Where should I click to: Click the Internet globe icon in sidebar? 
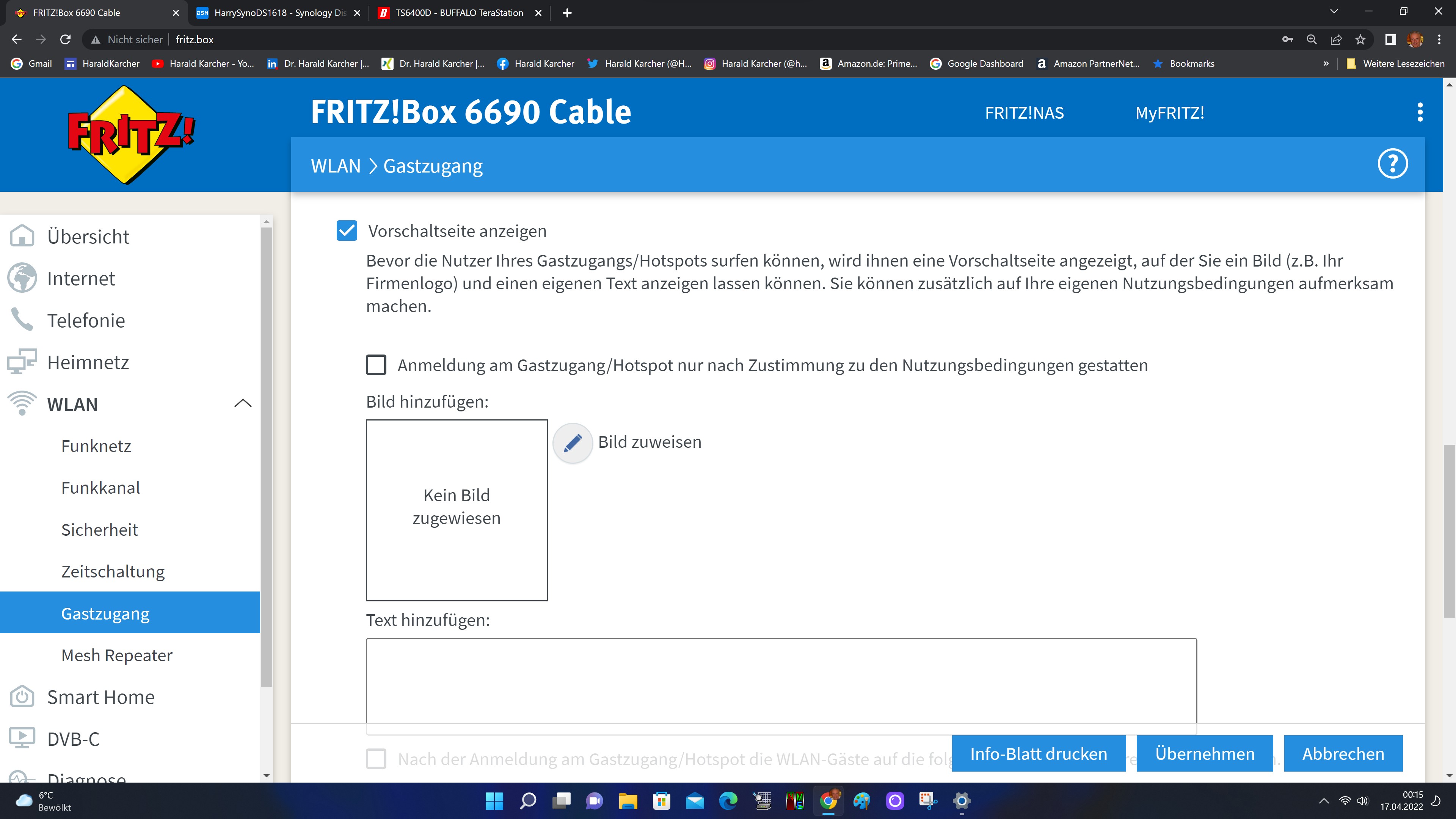pyautogui.click(x=22, y=278)
